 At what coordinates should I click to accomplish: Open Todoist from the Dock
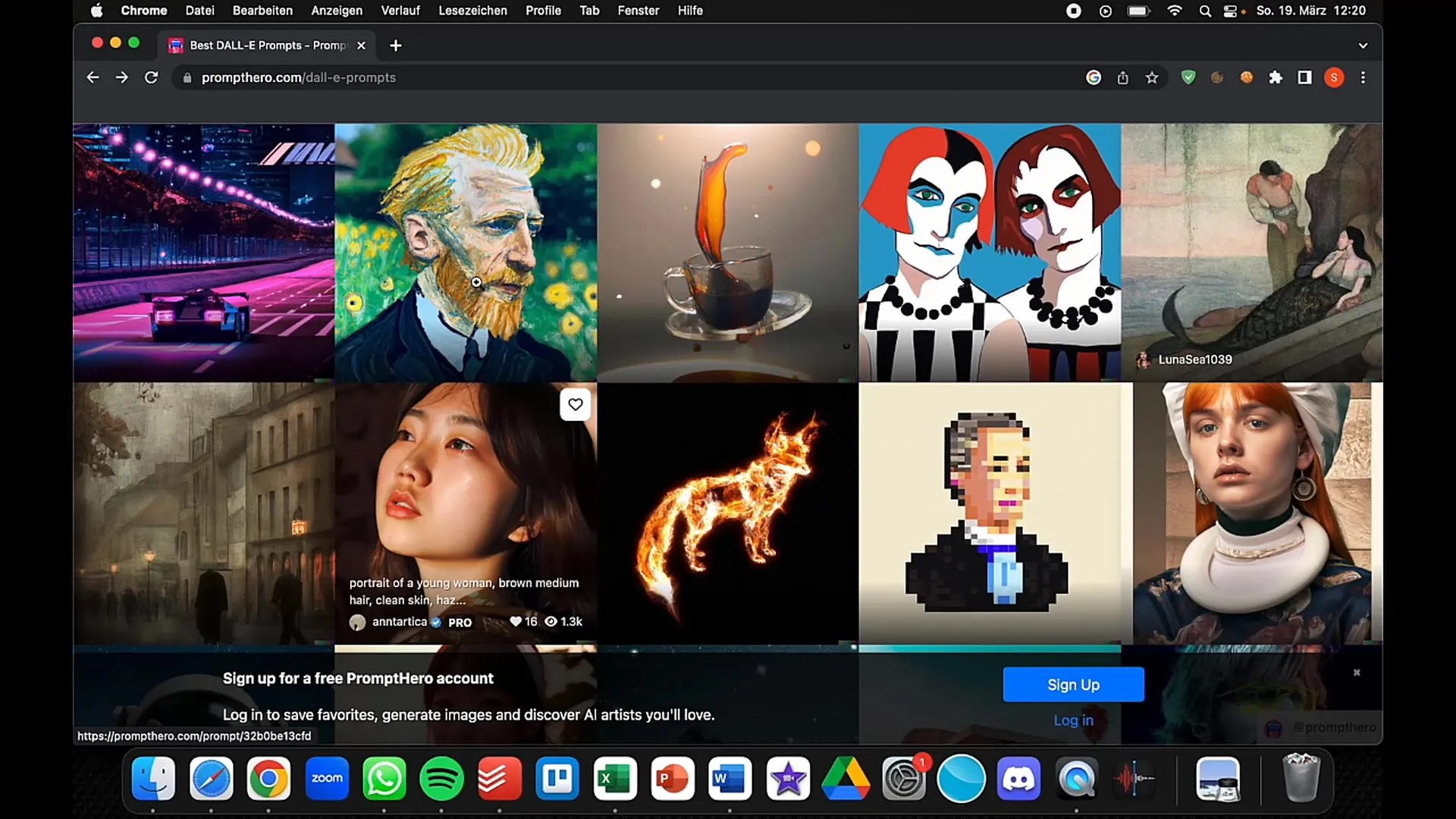tap(500, 779)
